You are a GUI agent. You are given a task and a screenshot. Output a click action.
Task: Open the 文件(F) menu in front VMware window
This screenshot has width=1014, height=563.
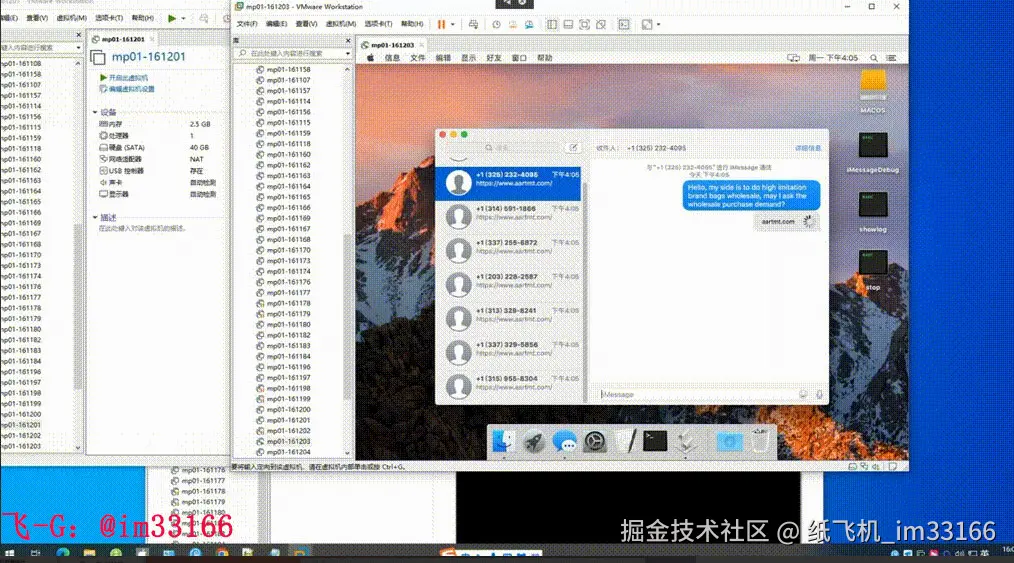(x=246, y=24)
